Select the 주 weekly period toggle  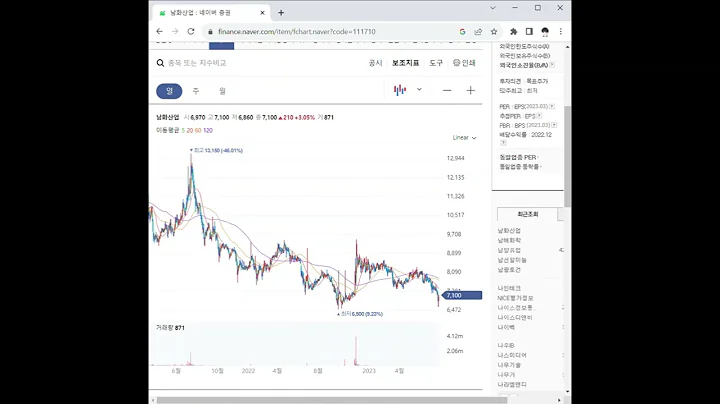click(196, 91)
